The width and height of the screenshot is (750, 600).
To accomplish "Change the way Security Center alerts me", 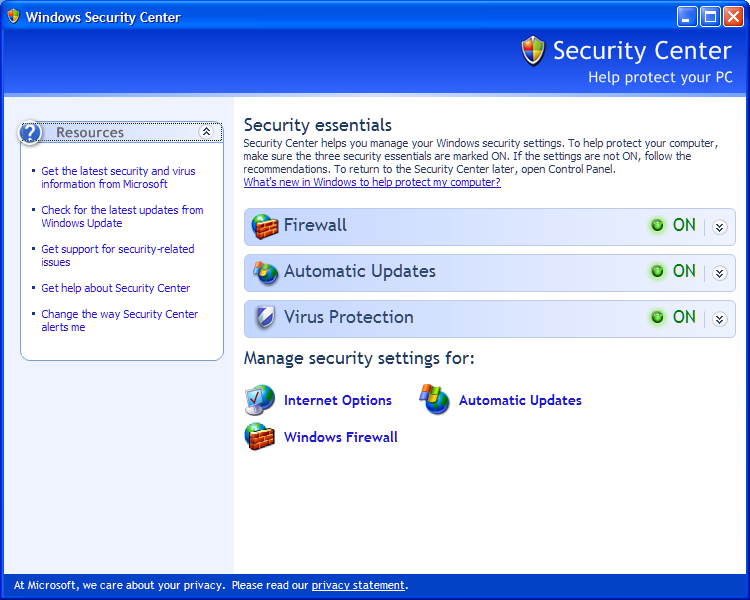I will click(120, 321).
